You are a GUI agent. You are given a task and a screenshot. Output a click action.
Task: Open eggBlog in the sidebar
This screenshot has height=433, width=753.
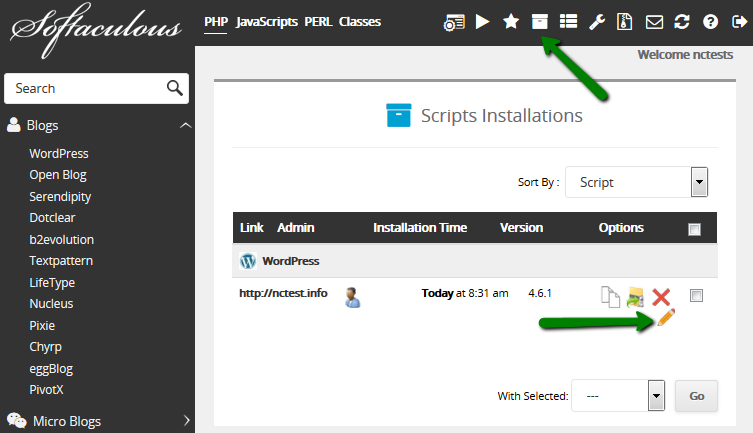point(51,369)
